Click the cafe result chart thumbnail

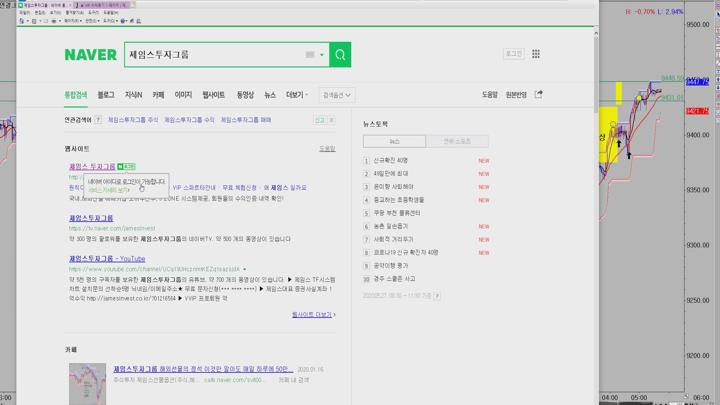point(87,384)
